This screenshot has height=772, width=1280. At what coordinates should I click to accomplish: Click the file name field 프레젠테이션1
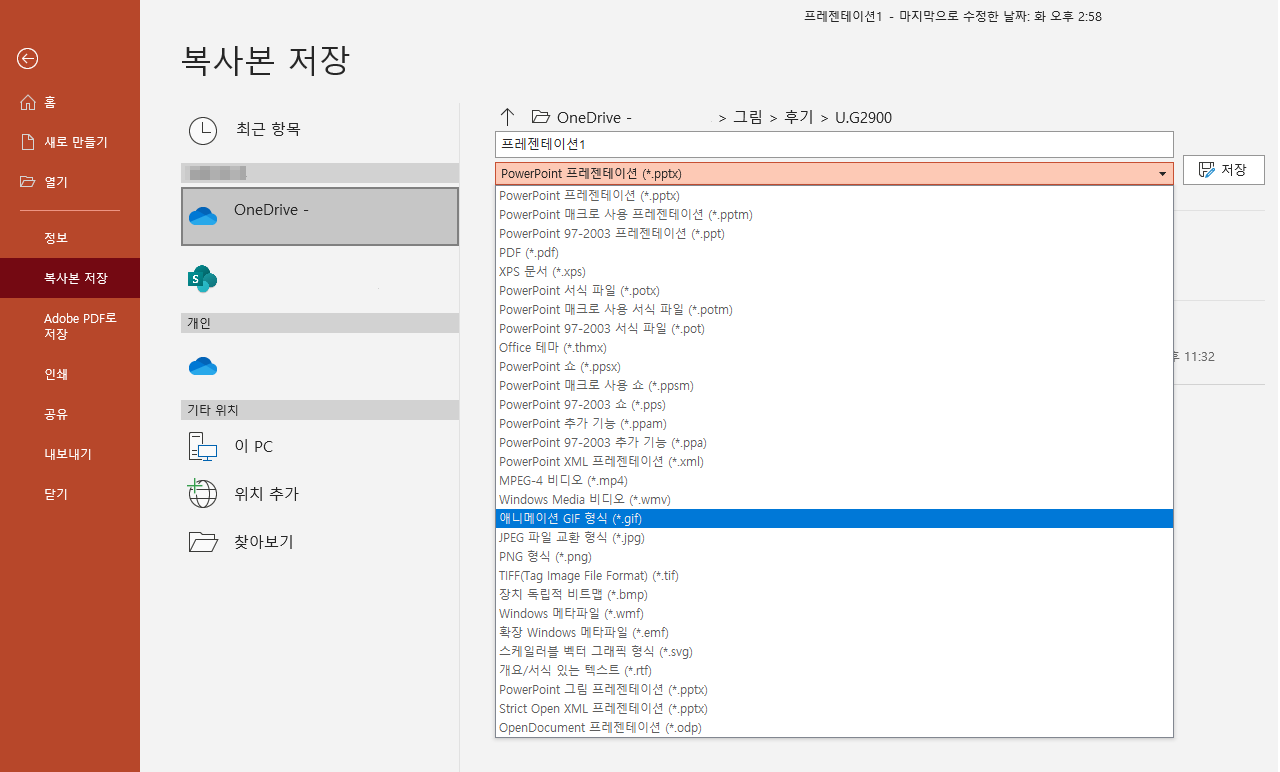pos(834,144)
